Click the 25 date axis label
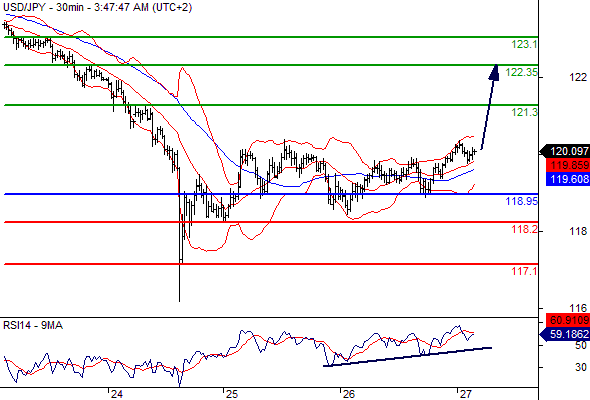 tap(232, 394)
